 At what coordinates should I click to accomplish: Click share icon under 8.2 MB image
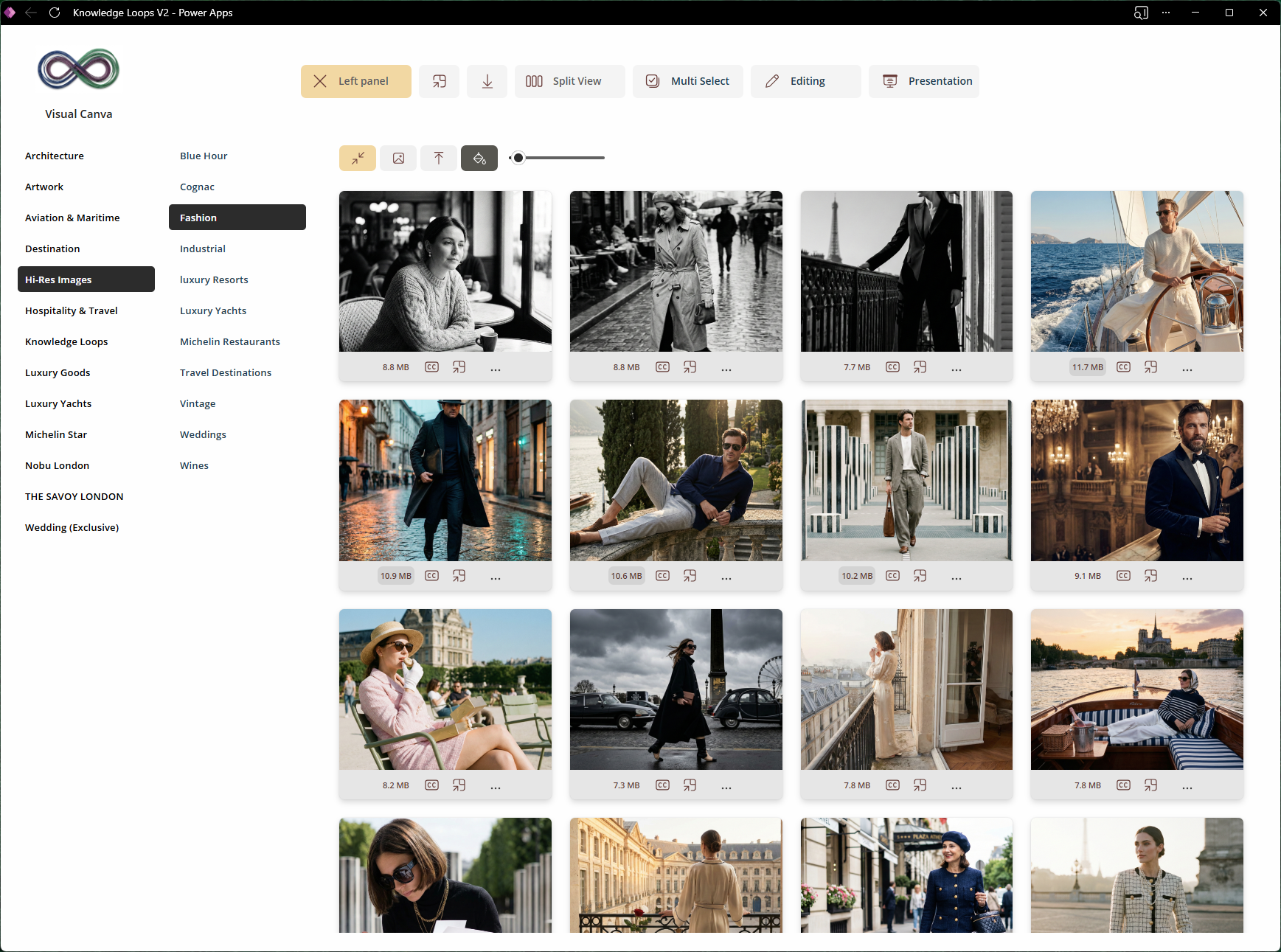[x=459, y=785]
